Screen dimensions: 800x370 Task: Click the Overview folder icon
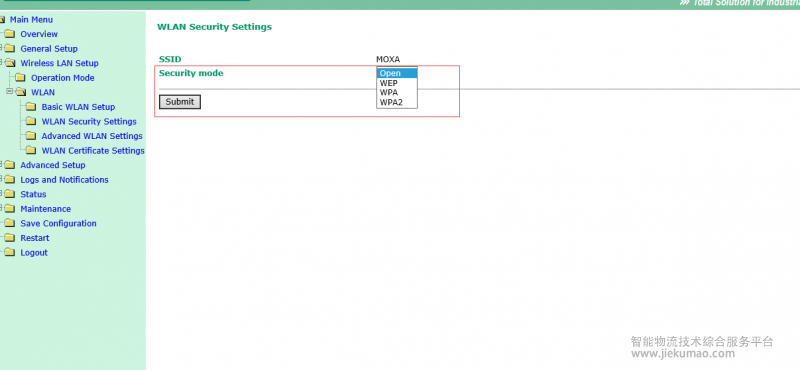pyautogui.click(x=9, y=34)
